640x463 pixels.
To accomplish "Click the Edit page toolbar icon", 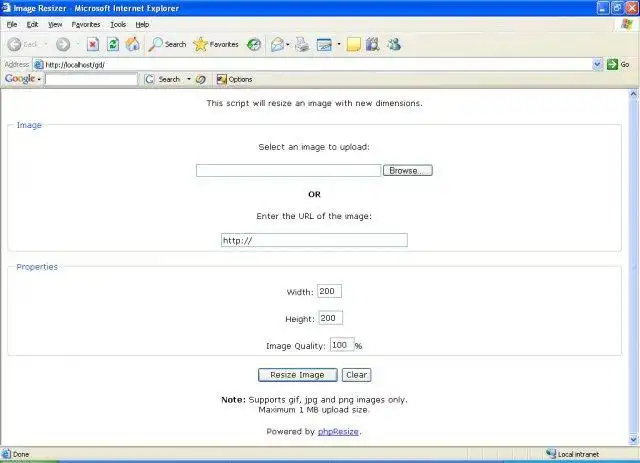I will point(324,44).
